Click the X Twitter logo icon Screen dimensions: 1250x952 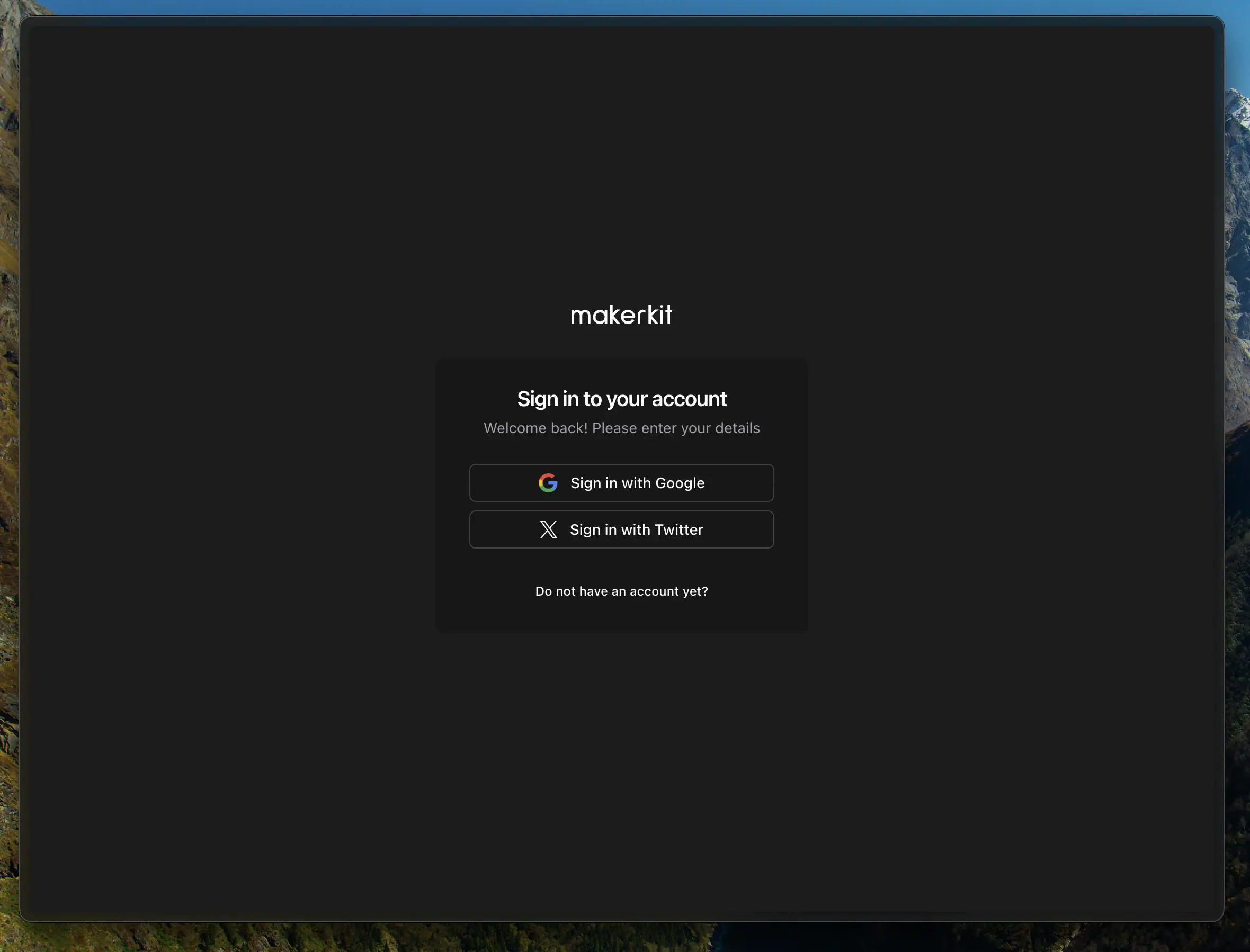[548, 529]
